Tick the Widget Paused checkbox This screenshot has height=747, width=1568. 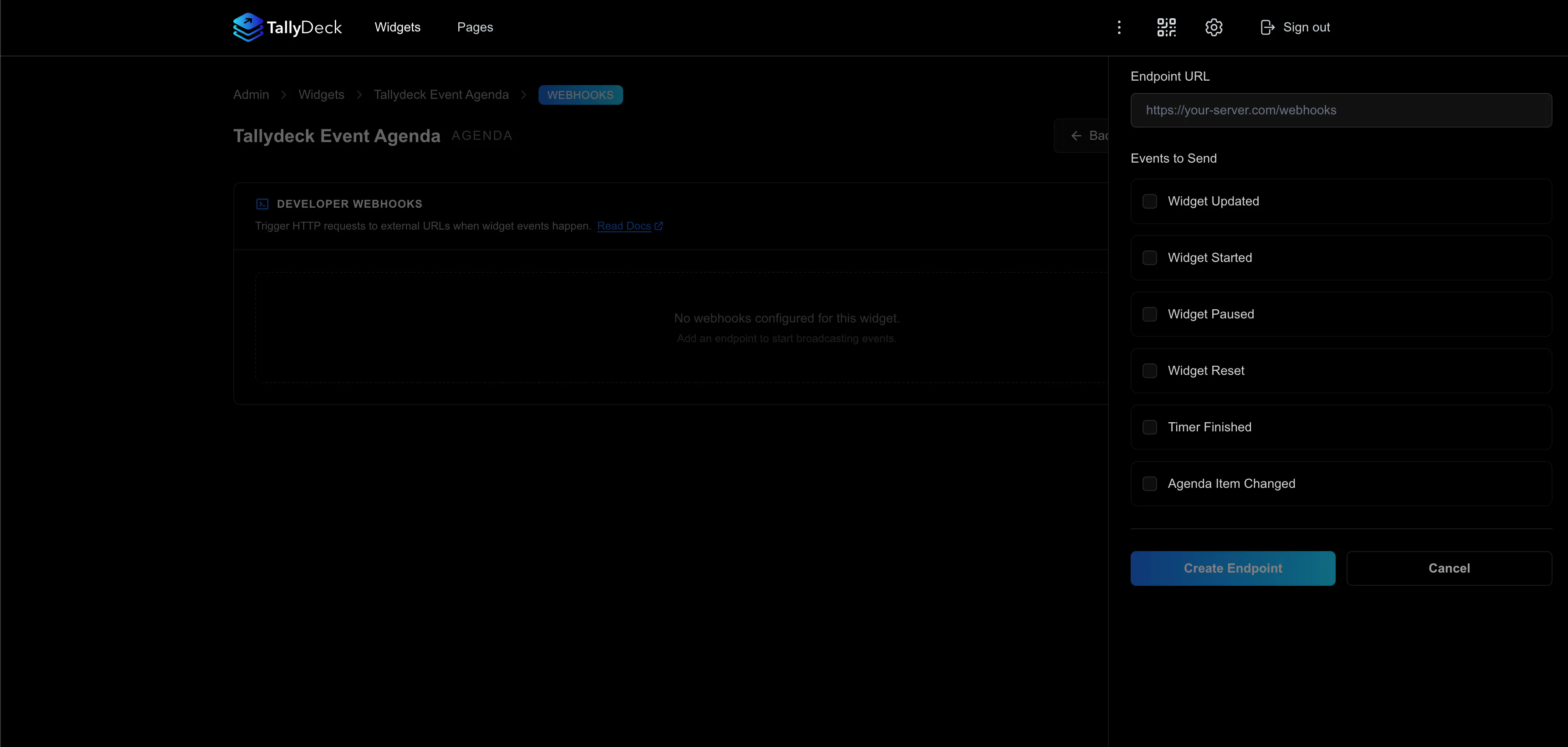pos(1149,314)
